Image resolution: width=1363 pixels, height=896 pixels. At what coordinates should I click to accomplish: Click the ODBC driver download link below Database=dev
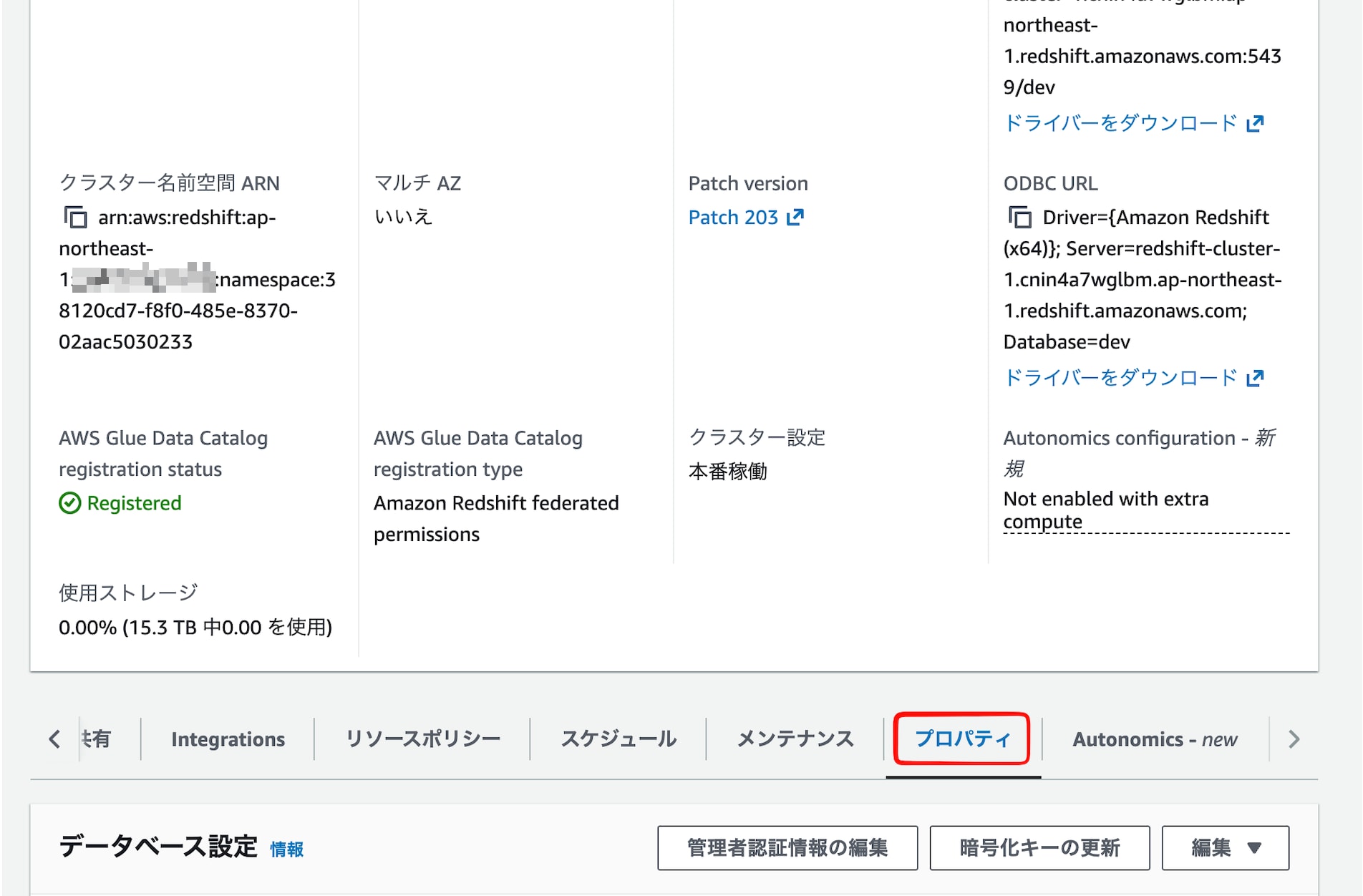click(x=1133, y=378)
